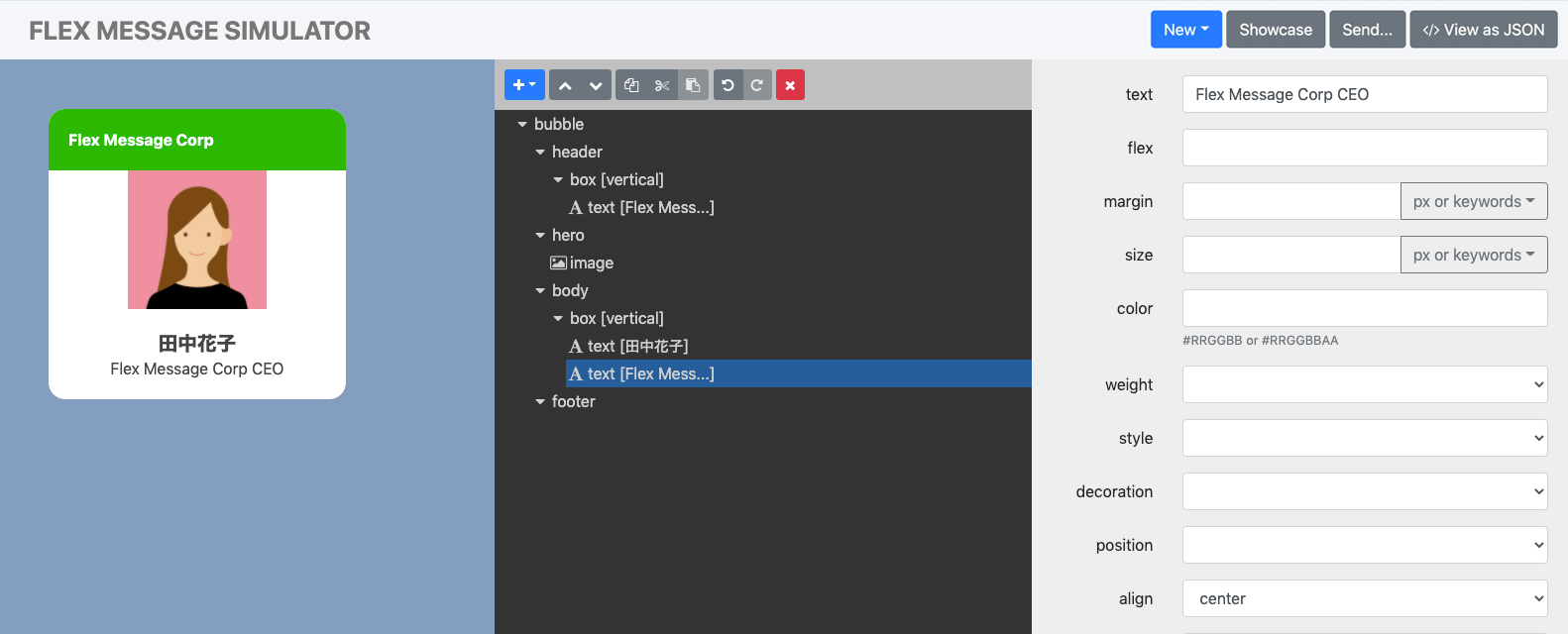Open margin px or keywords dropdown
The width and height of the screenshot is (1568, 634).
(x=1473, y=201)
